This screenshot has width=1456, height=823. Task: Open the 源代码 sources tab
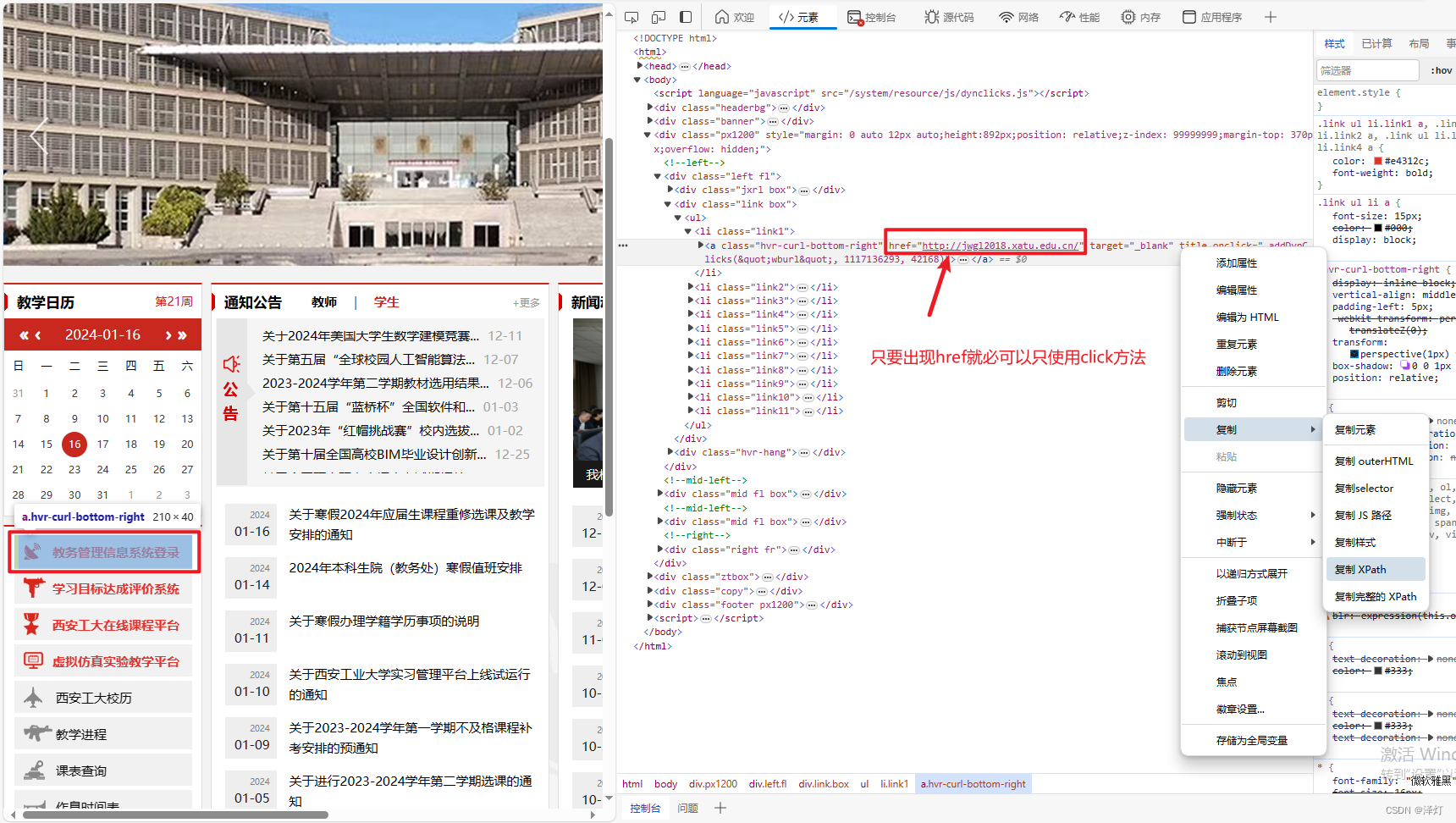[x=949, y=17]
